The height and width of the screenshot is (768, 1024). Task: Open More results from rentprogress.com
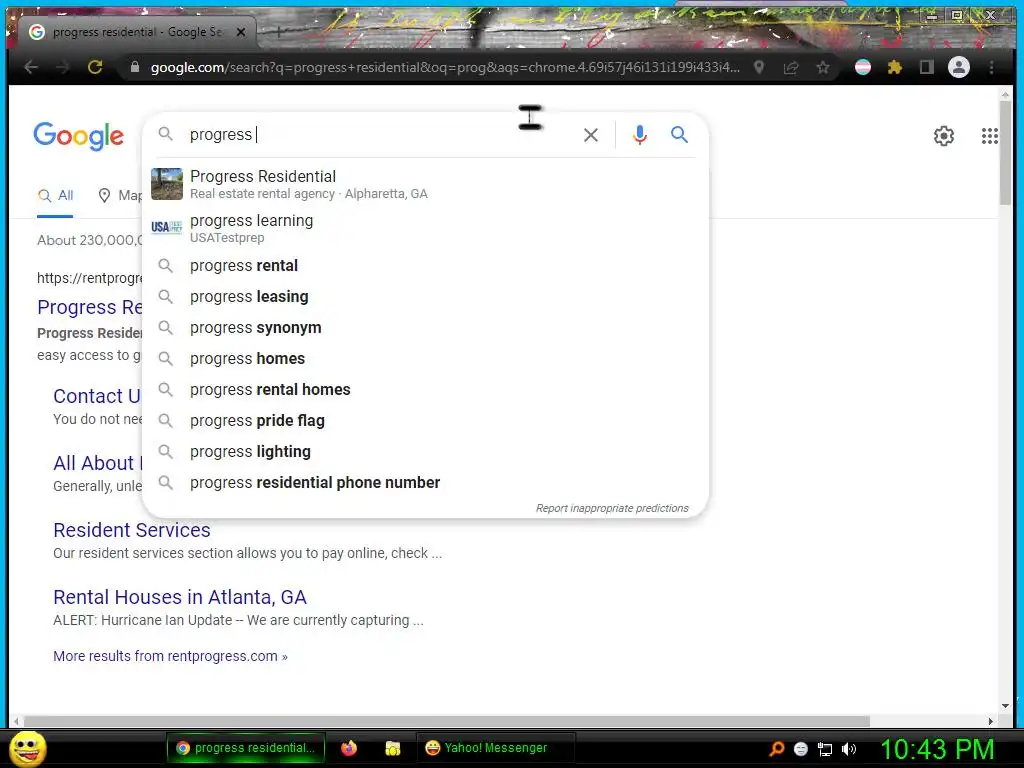click(x=170, y=656)
